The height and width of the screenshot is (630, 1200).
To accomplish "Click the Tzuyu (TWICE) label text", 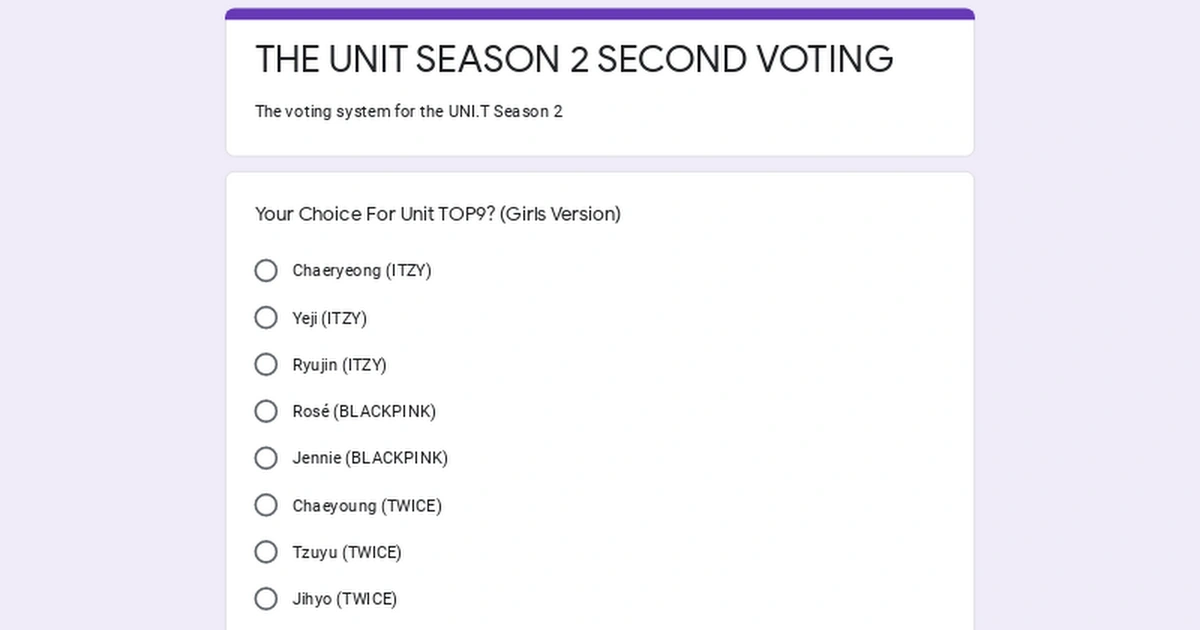I will point(347,551).
